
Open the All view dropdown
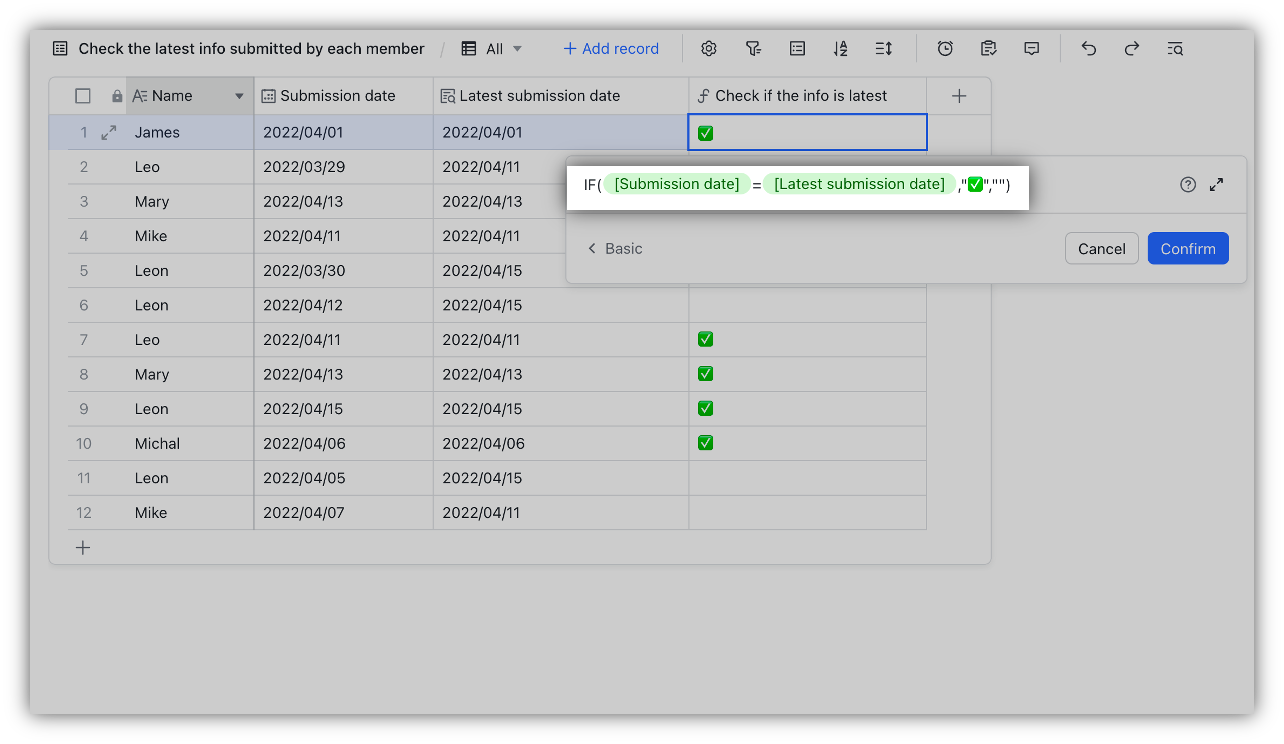(493, 49)
